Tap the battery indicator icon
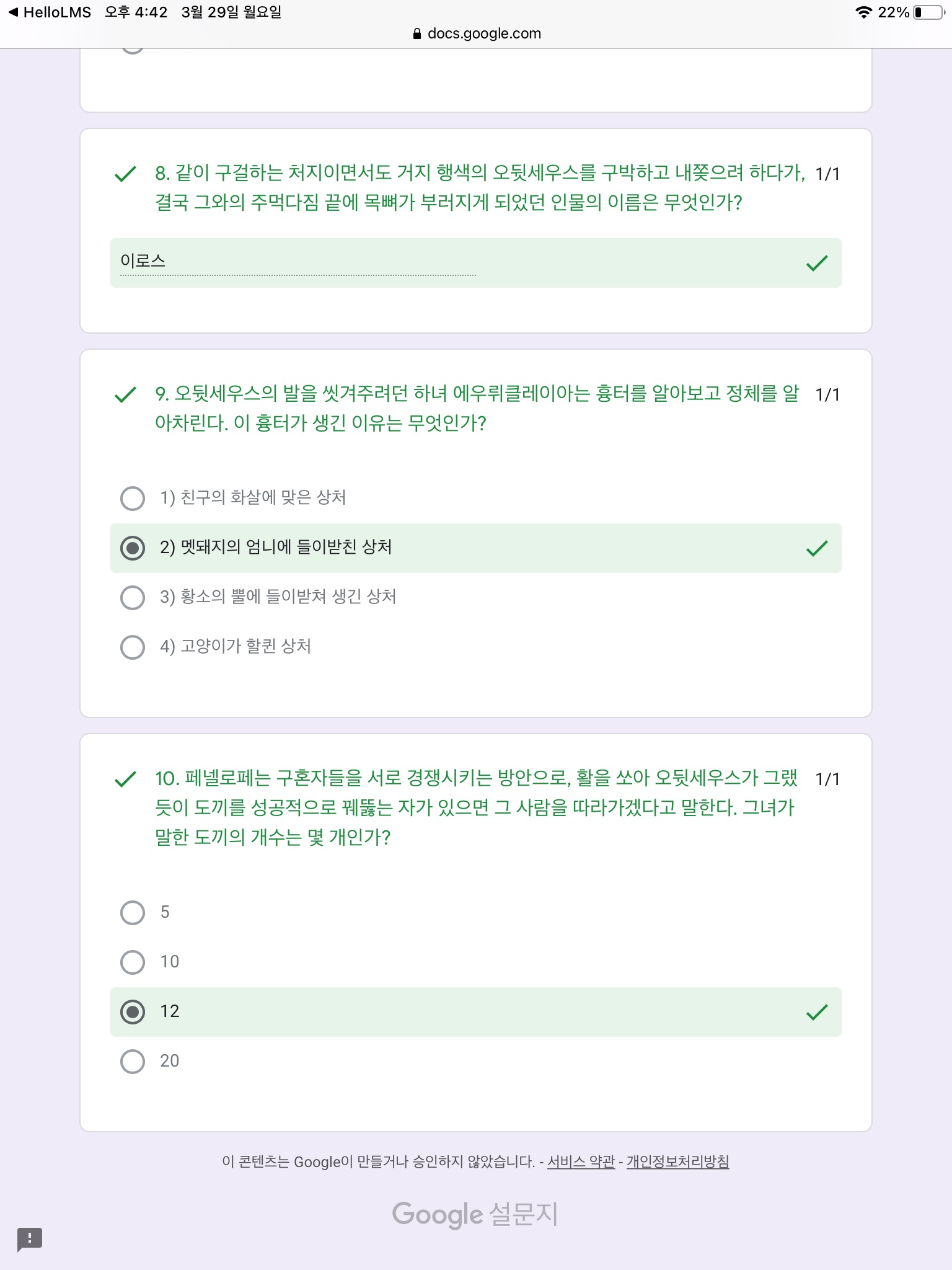The height and width of the screenshot is (1270, 952). coord(927,12)
